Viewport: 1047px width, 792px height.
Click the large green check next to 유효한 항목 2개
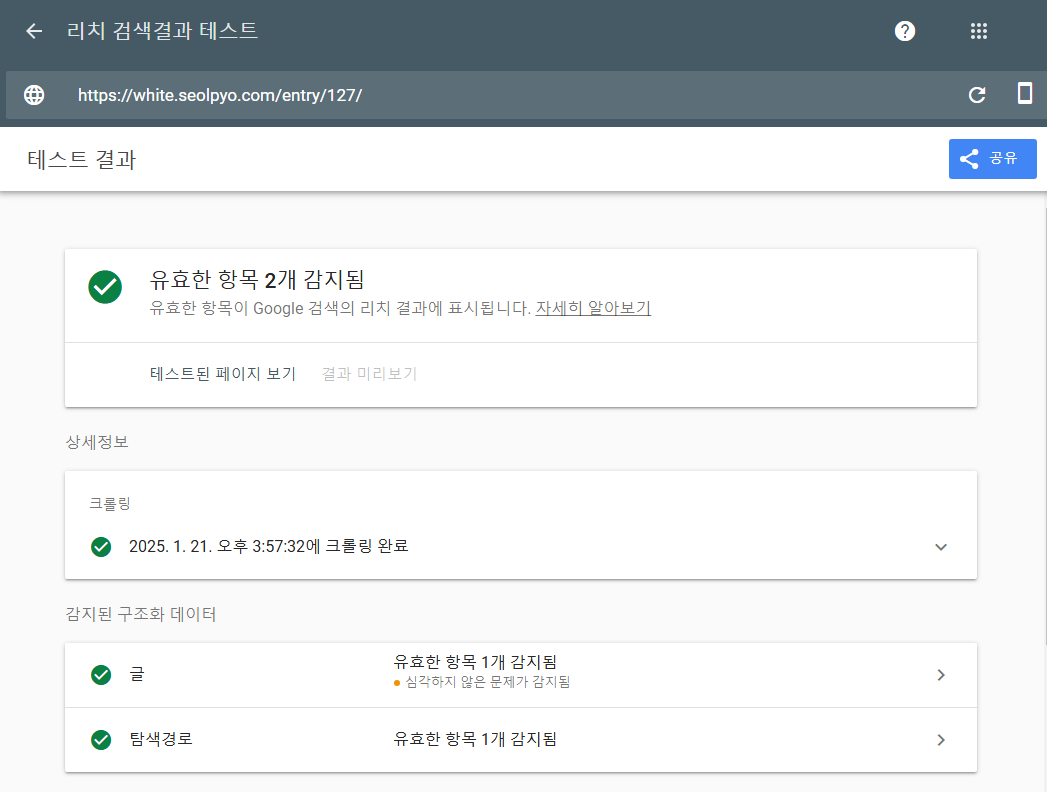point(105,287)
